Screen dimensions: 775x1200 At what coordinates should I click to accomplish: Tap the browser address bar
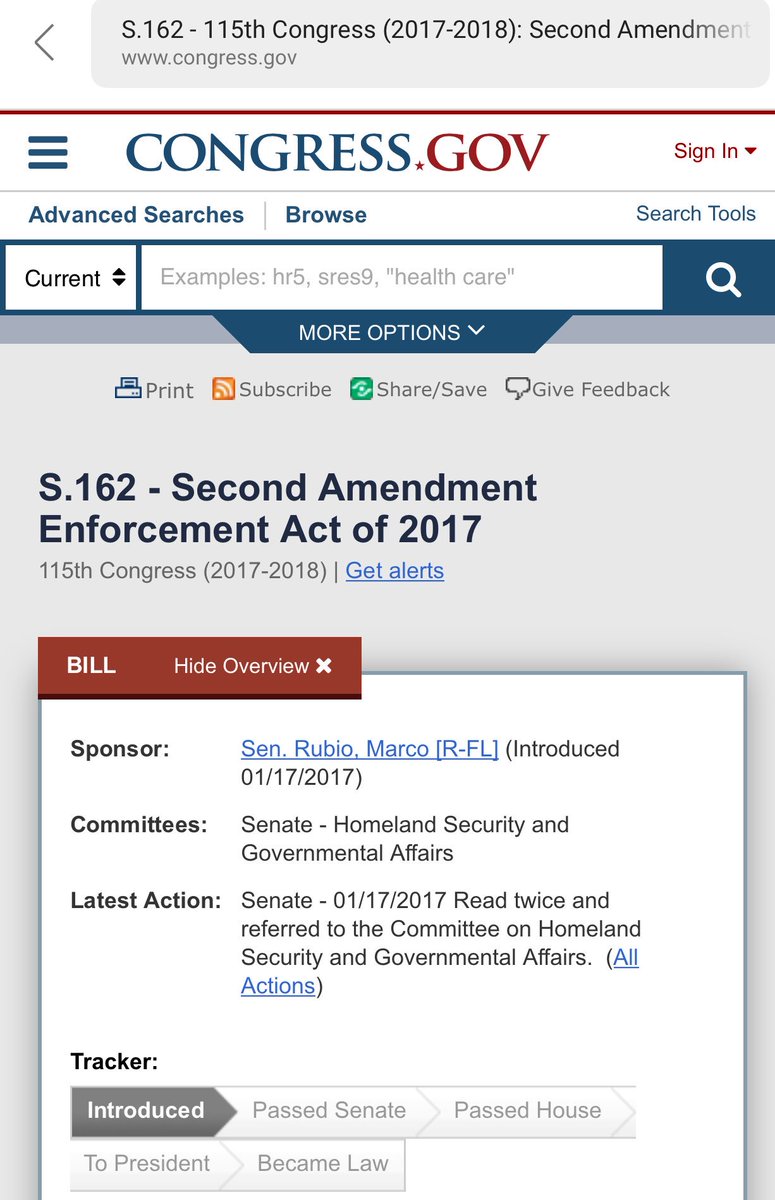[431, 43]
